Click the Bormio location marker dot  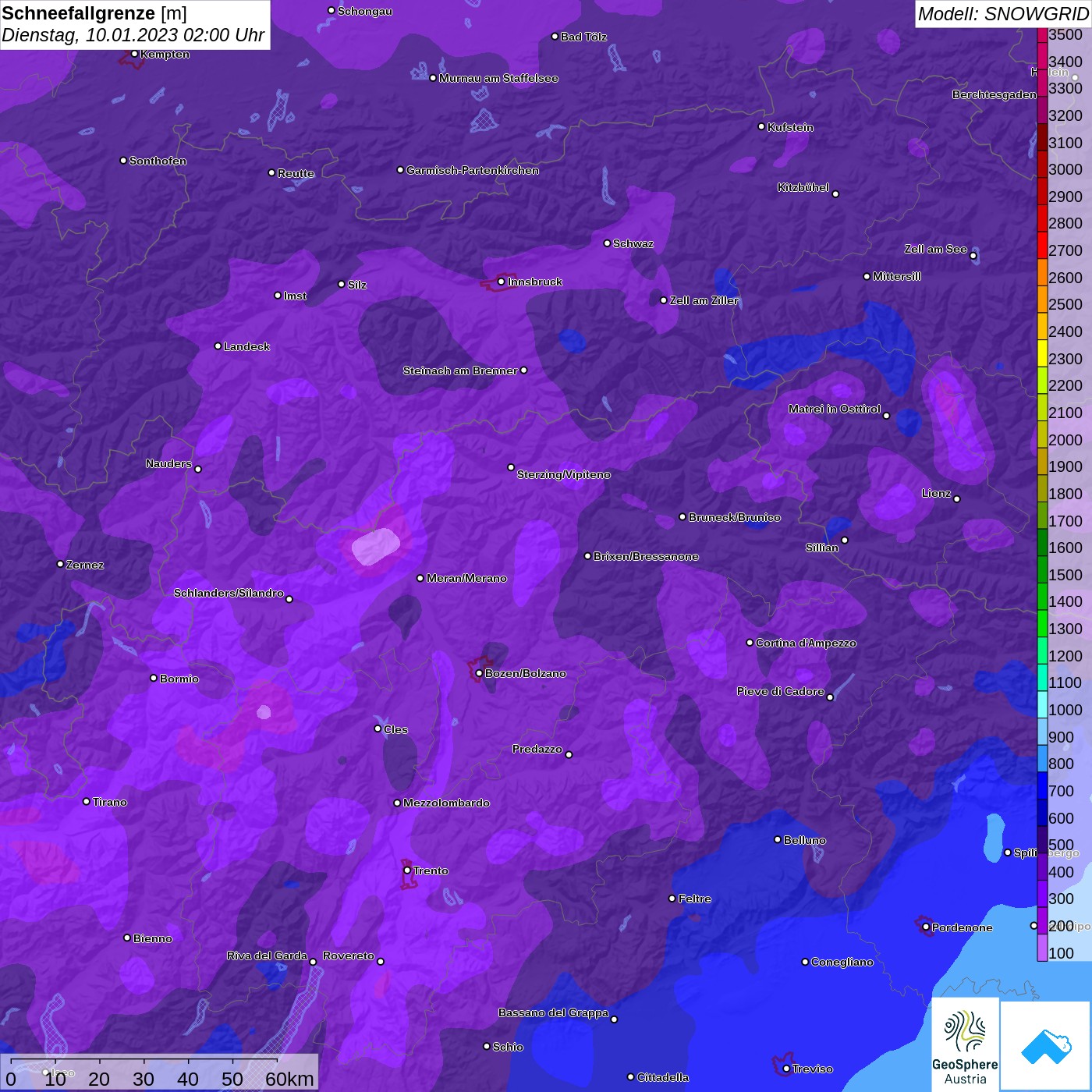pyautogui.click(x=154, y=678)
